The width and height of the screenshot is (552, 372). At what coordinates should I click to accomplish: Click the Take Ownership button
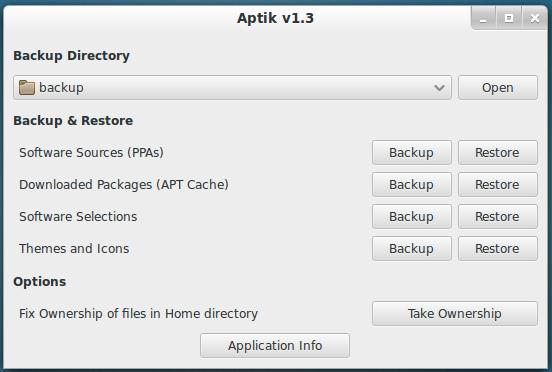[x=455, y=313]
